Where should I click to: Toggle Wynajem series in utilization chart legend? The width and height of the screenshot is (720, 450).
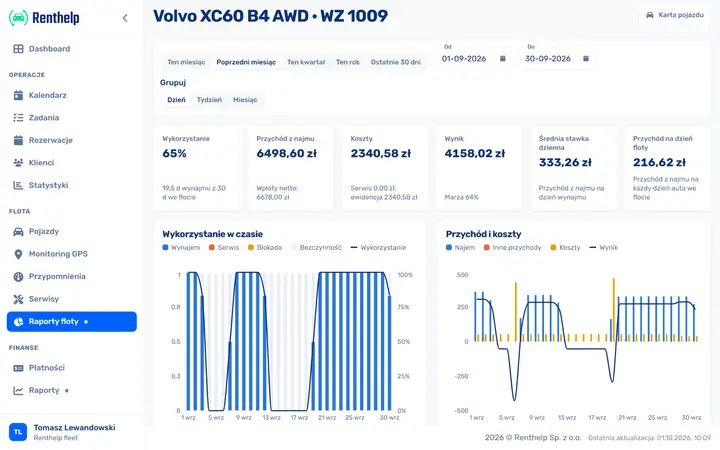pos(181,248)
